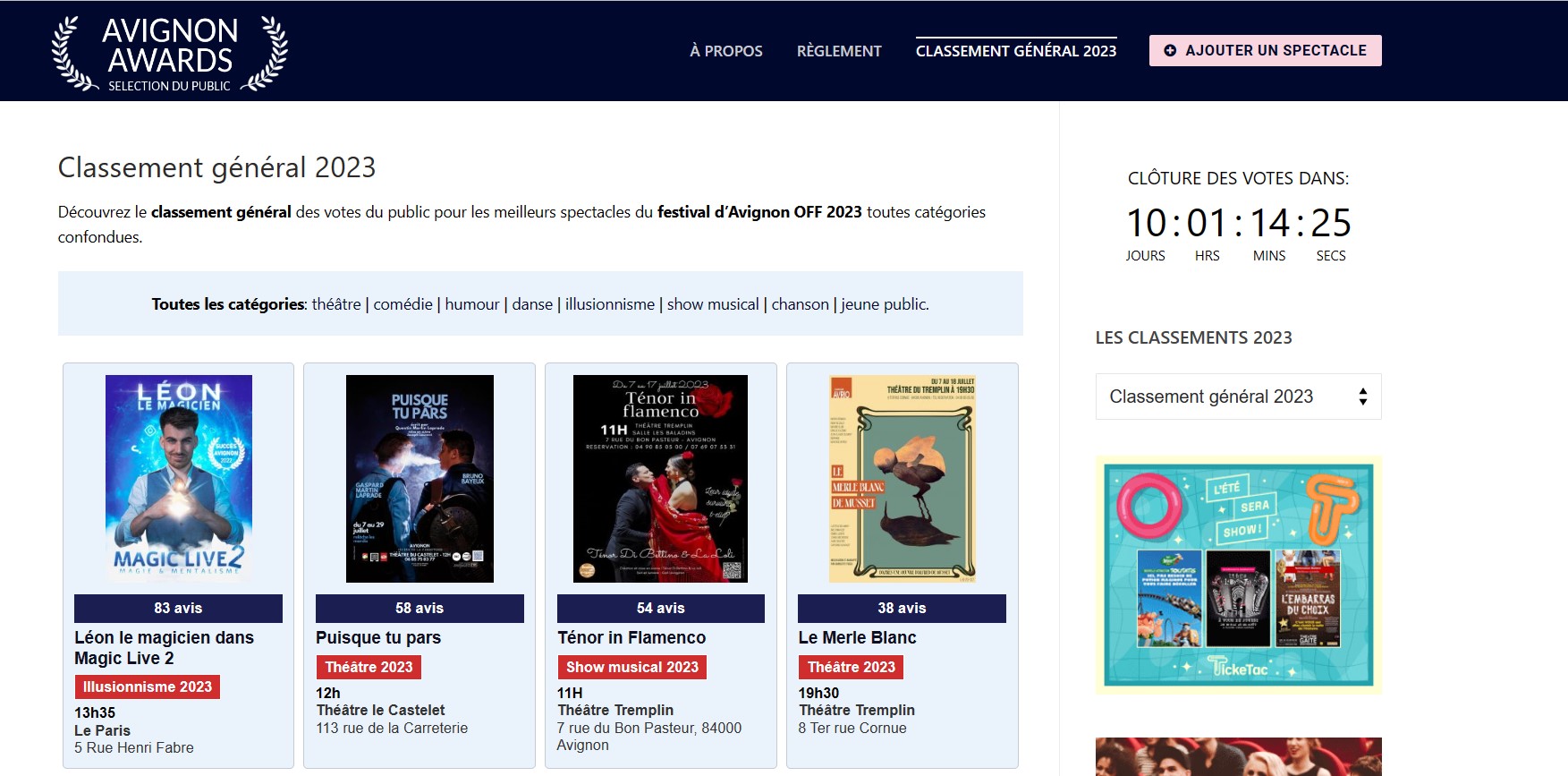Click the 38 avis review bar
Screen dimensions: 1568x776
tap(902, 608)
